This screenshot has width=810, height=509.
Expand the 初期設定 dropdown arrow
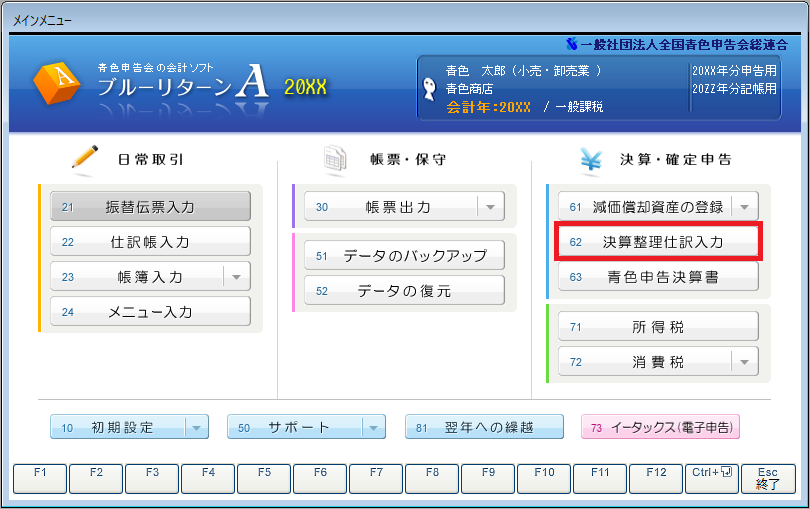click(197, 427)
